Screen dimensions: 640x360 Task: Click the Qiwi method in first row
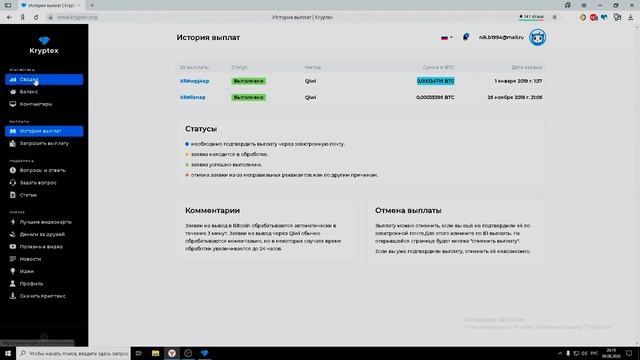tap(310, 81)
